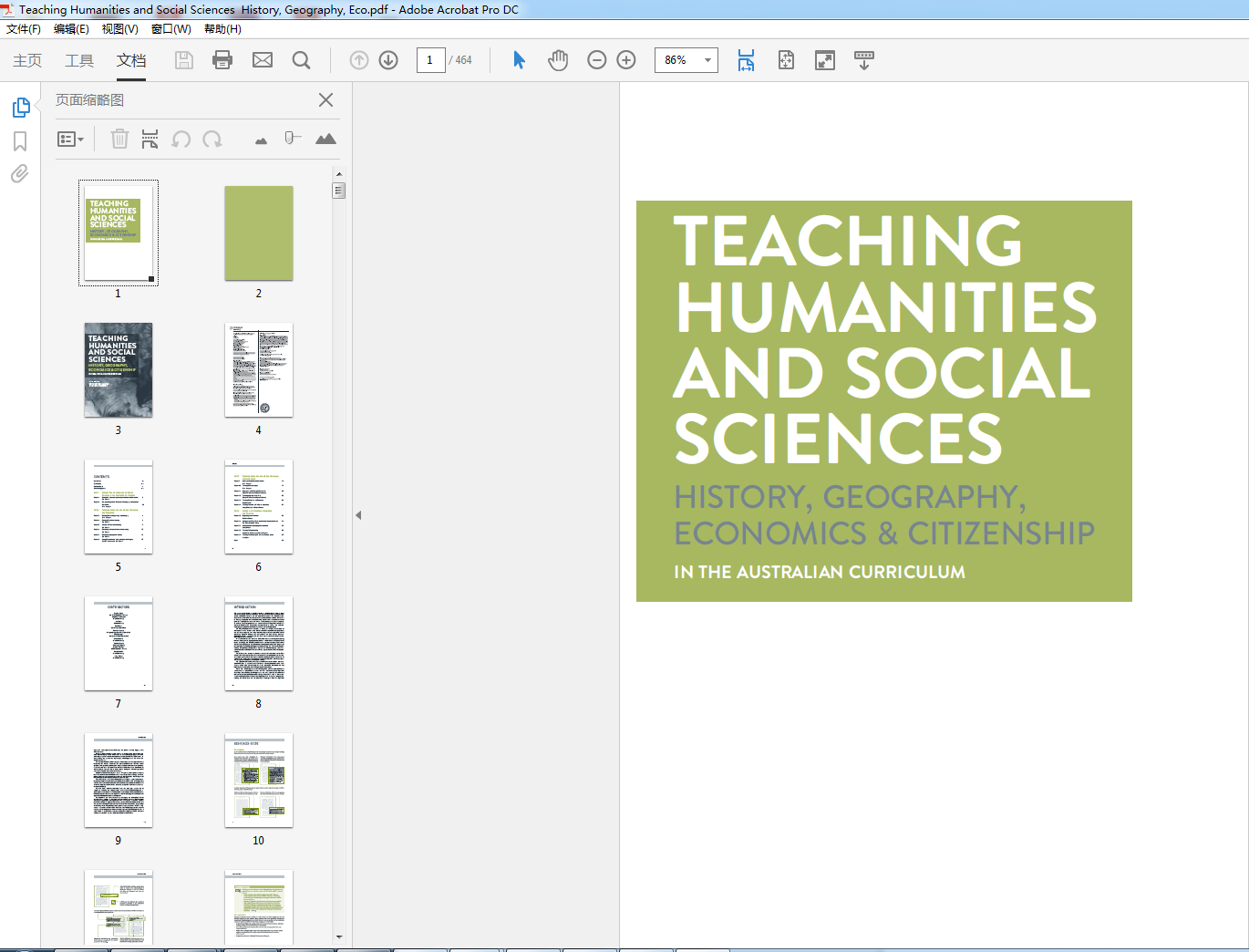Click the Insert/extract pages icon in thumbnails panel

[x=150, y=139]
